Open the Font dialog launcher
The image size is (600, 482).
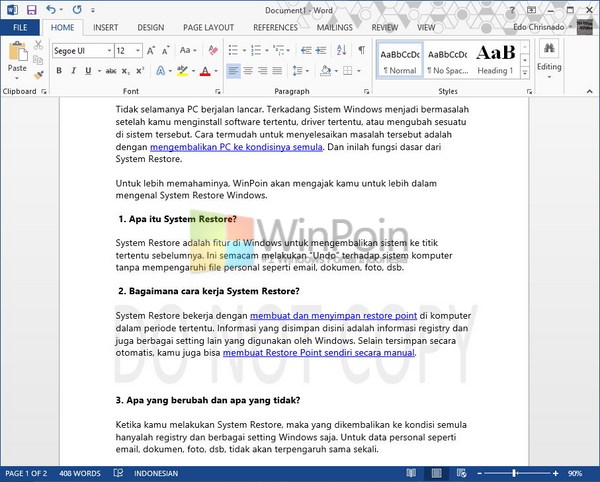click(218, 91)
